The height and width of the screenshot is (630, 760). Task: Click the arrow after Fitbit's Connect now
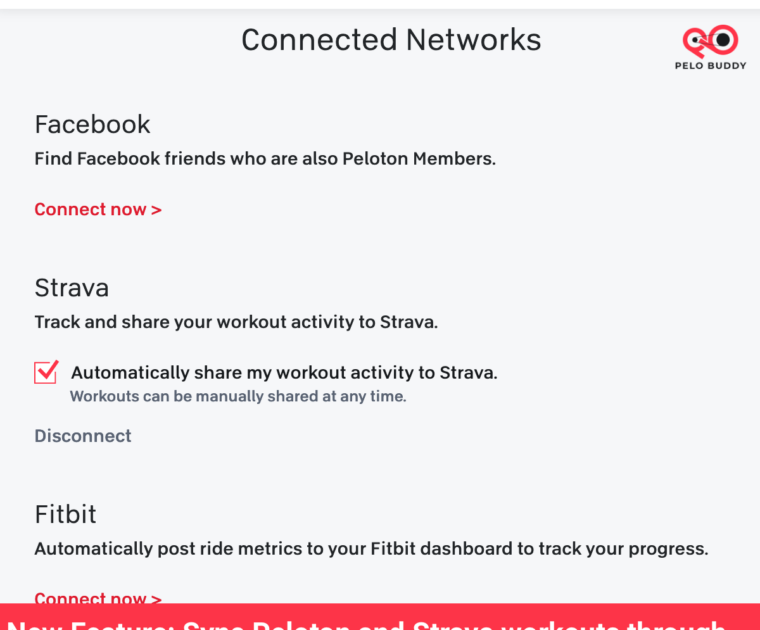coord(156,599)
